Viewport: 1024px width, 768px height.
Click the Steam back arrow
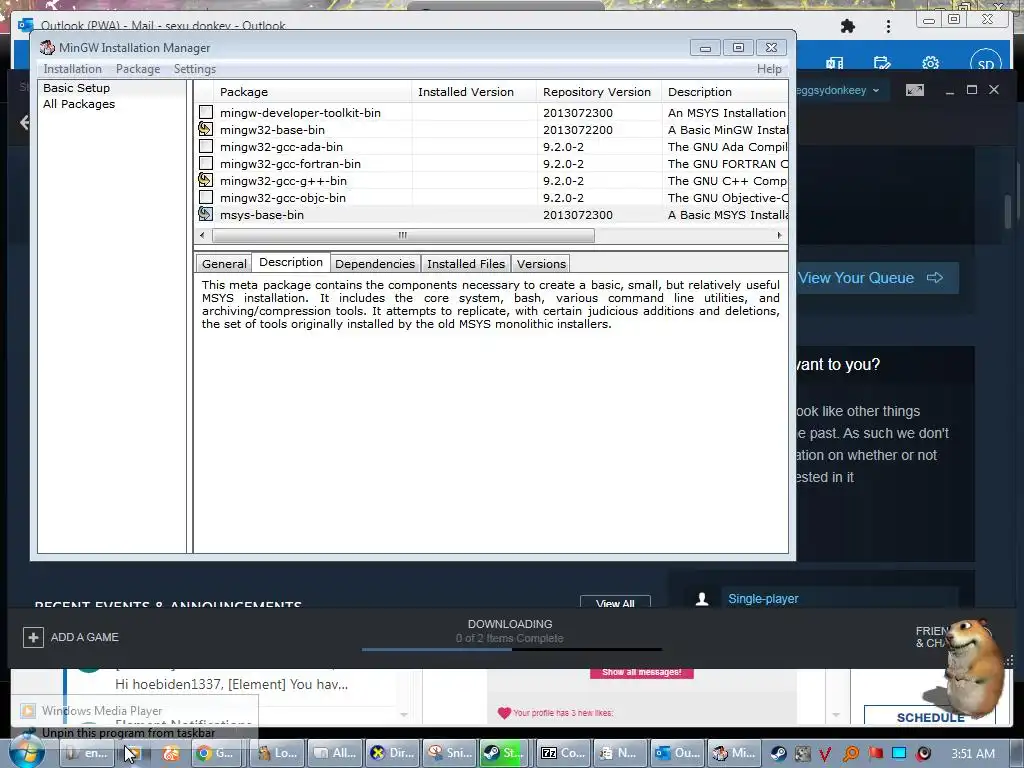(25, 122)
